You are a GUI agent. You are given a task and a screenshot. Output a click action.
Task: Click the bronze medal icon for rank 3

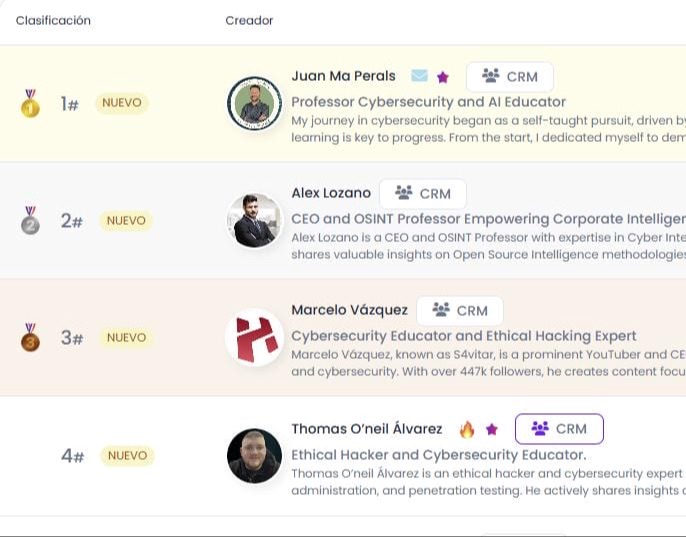click(30, 337)
